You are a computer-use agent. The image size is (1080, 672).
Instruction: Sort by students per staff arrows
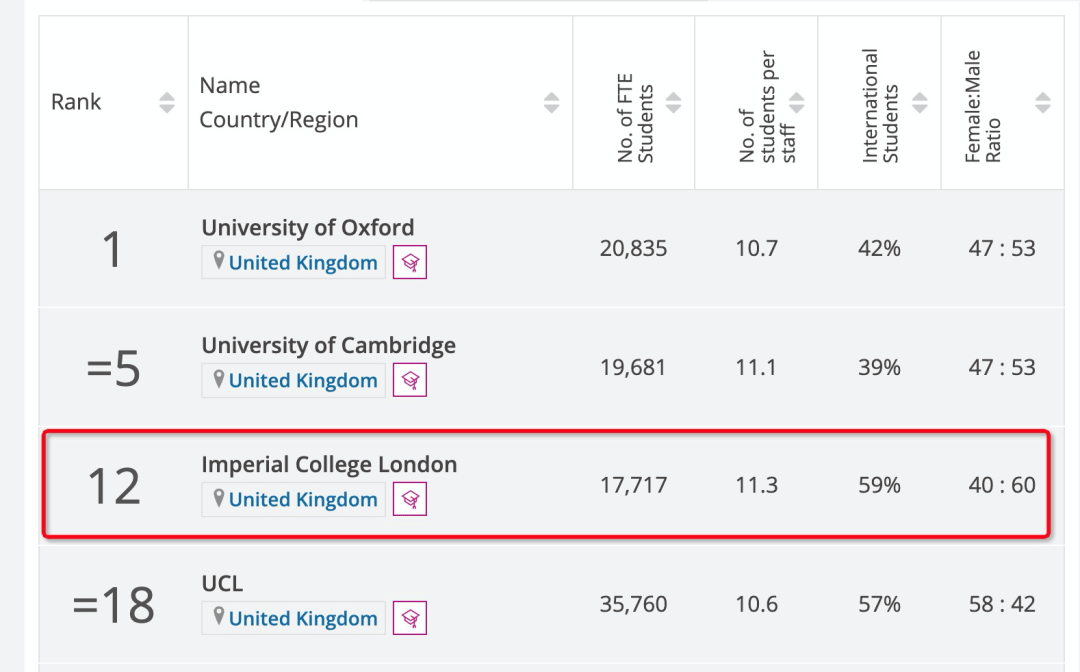pyautogui.click(x=797, y=103)
